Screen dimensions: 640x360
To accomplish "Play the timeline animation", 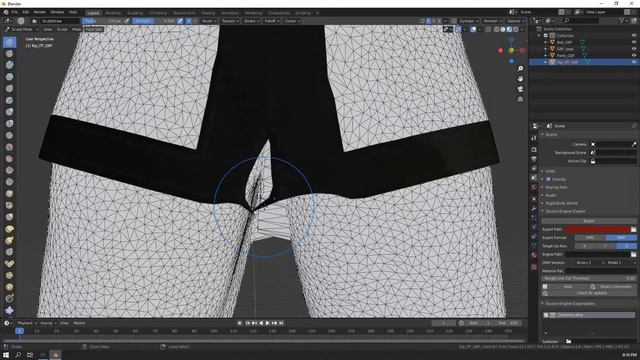I will tap(268, 323).
